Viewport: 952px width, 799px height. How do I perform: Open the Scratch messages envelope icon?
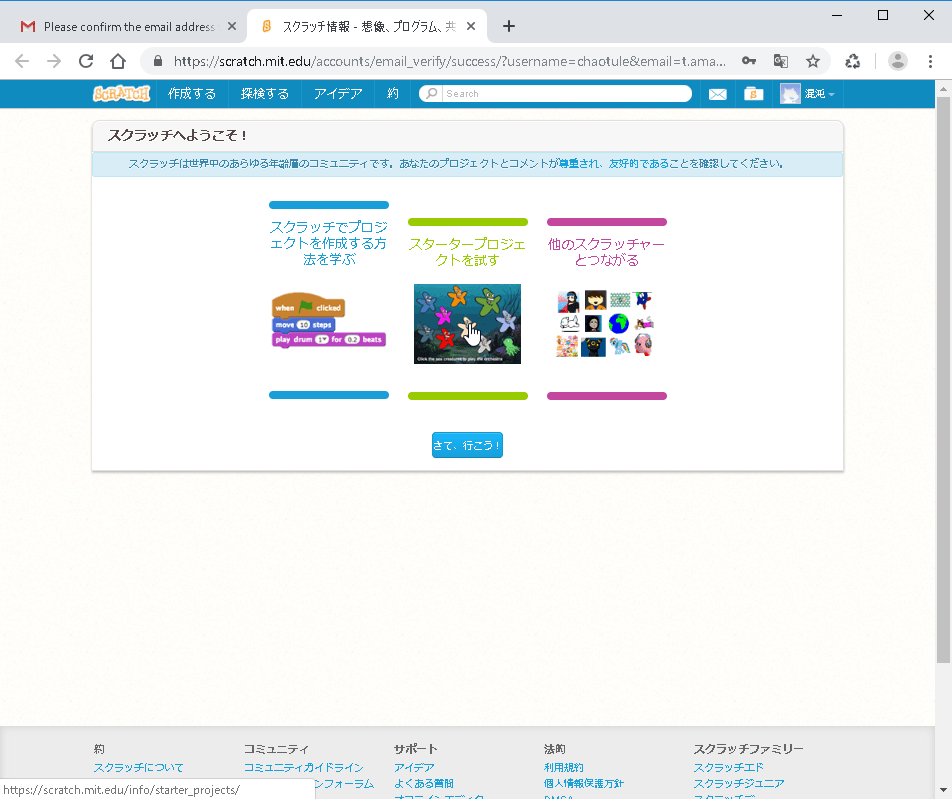(x=718, y=94)
